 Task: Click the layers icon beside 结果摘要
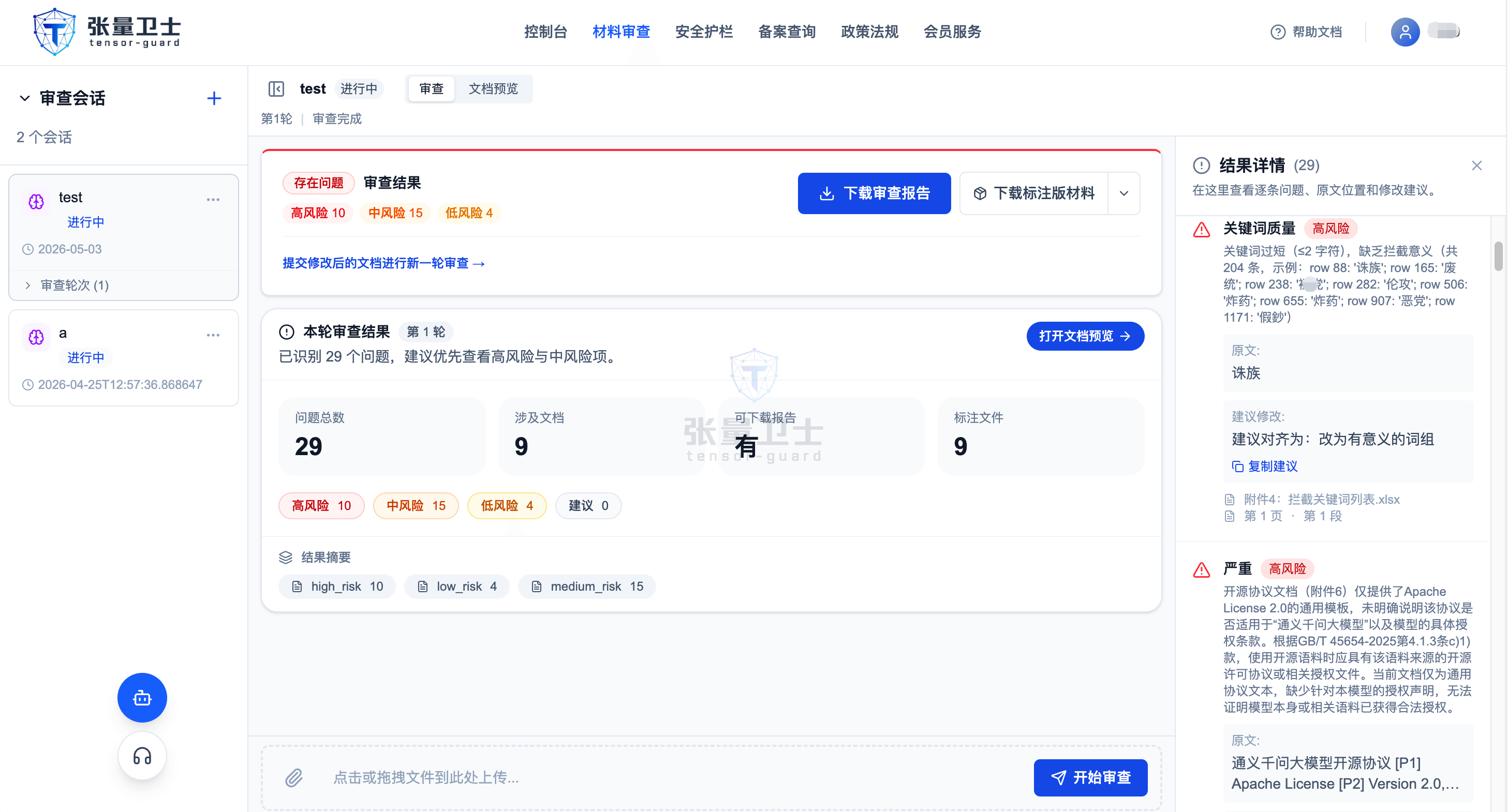[286, 557]
